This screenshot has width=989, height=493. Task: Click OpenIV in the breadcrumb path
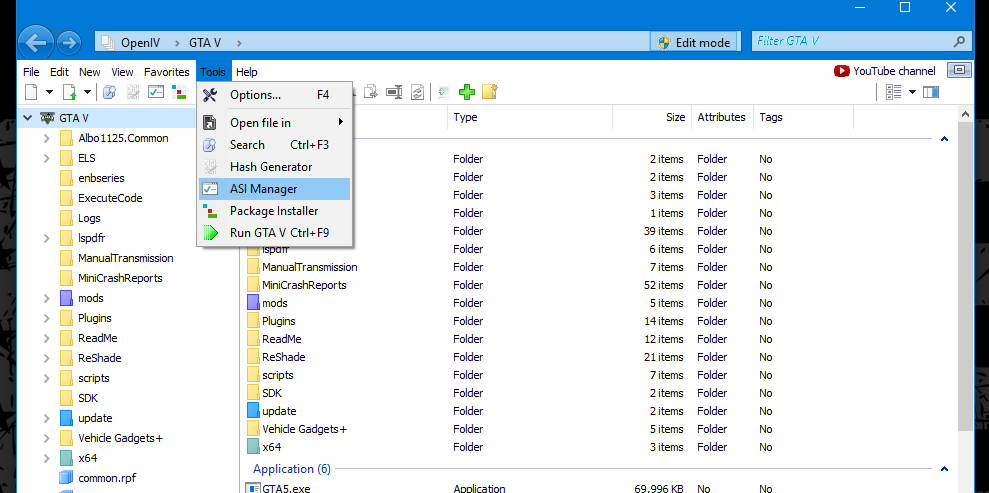point(141,43)
